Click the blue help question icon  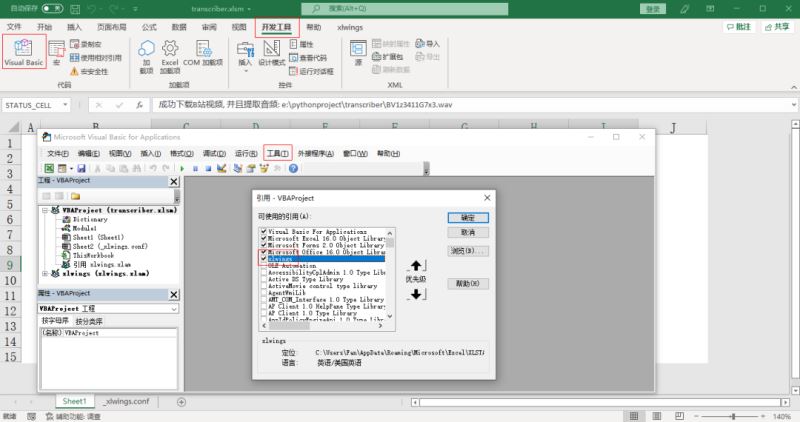pyautogui.click(x=293, y=168)
